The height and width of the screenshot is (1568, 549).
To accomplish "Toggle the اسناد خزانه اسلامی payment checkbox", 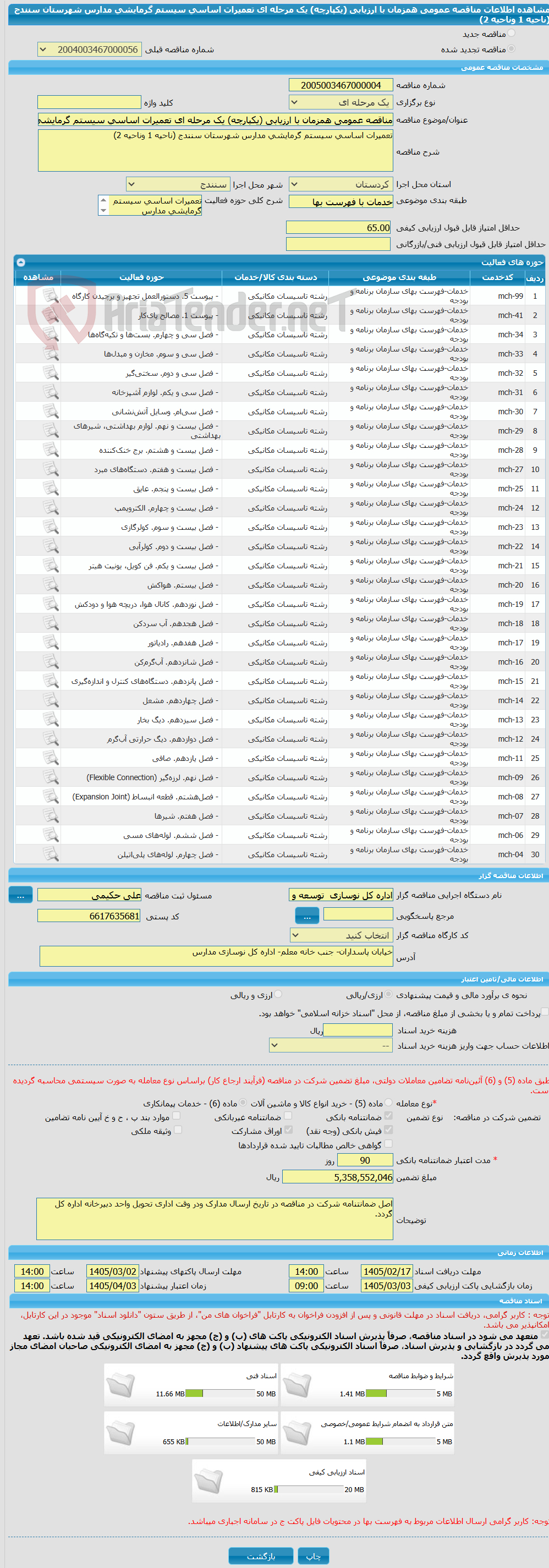I will (x=545, y=1012).
